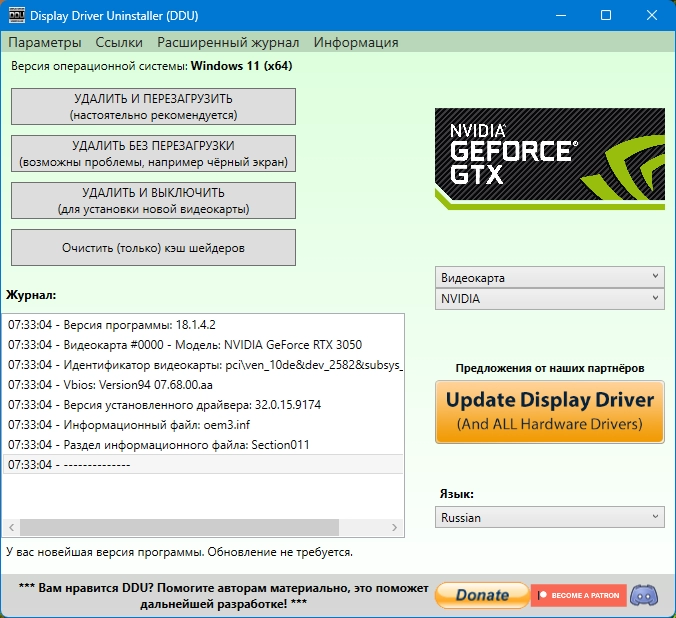This screenshot has width=676, height=618.
Task: Expand the Russian language dropdown
Action: pos(550,517)
